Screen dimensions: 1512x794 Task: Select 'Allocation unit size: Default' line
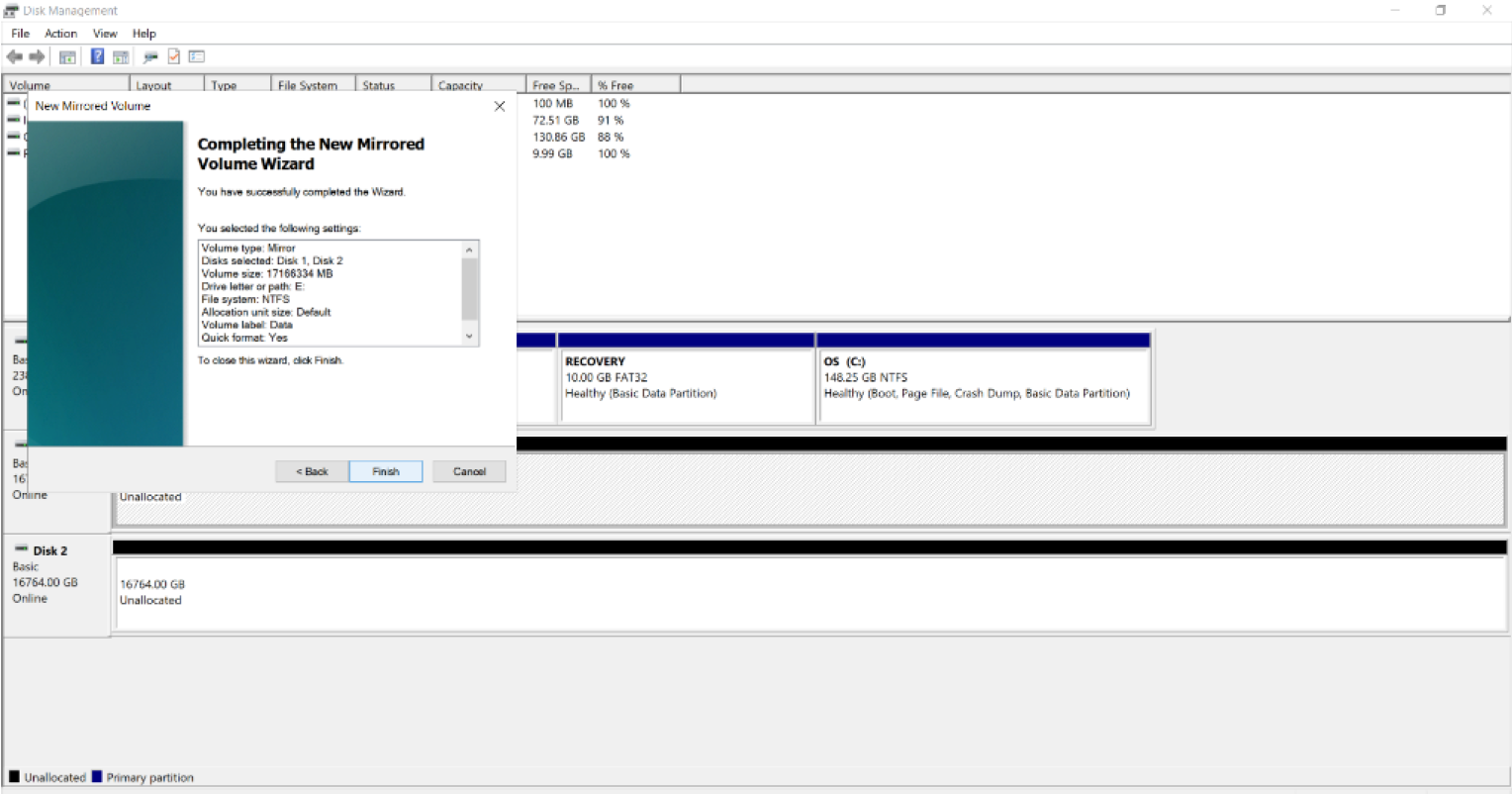266,312
